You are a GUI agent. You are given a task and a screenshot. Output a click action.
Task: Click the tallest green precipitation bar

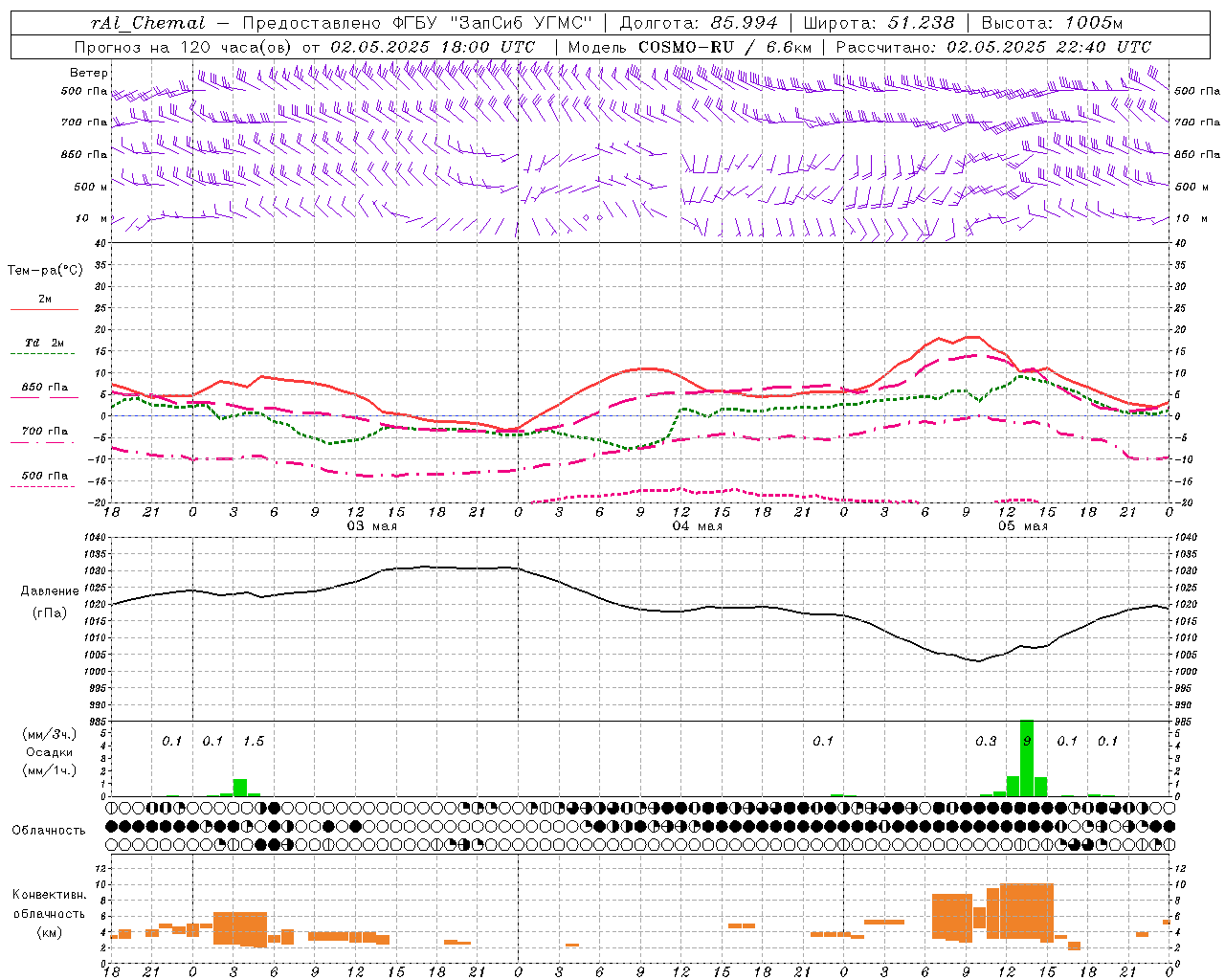tap(1027, 758)
